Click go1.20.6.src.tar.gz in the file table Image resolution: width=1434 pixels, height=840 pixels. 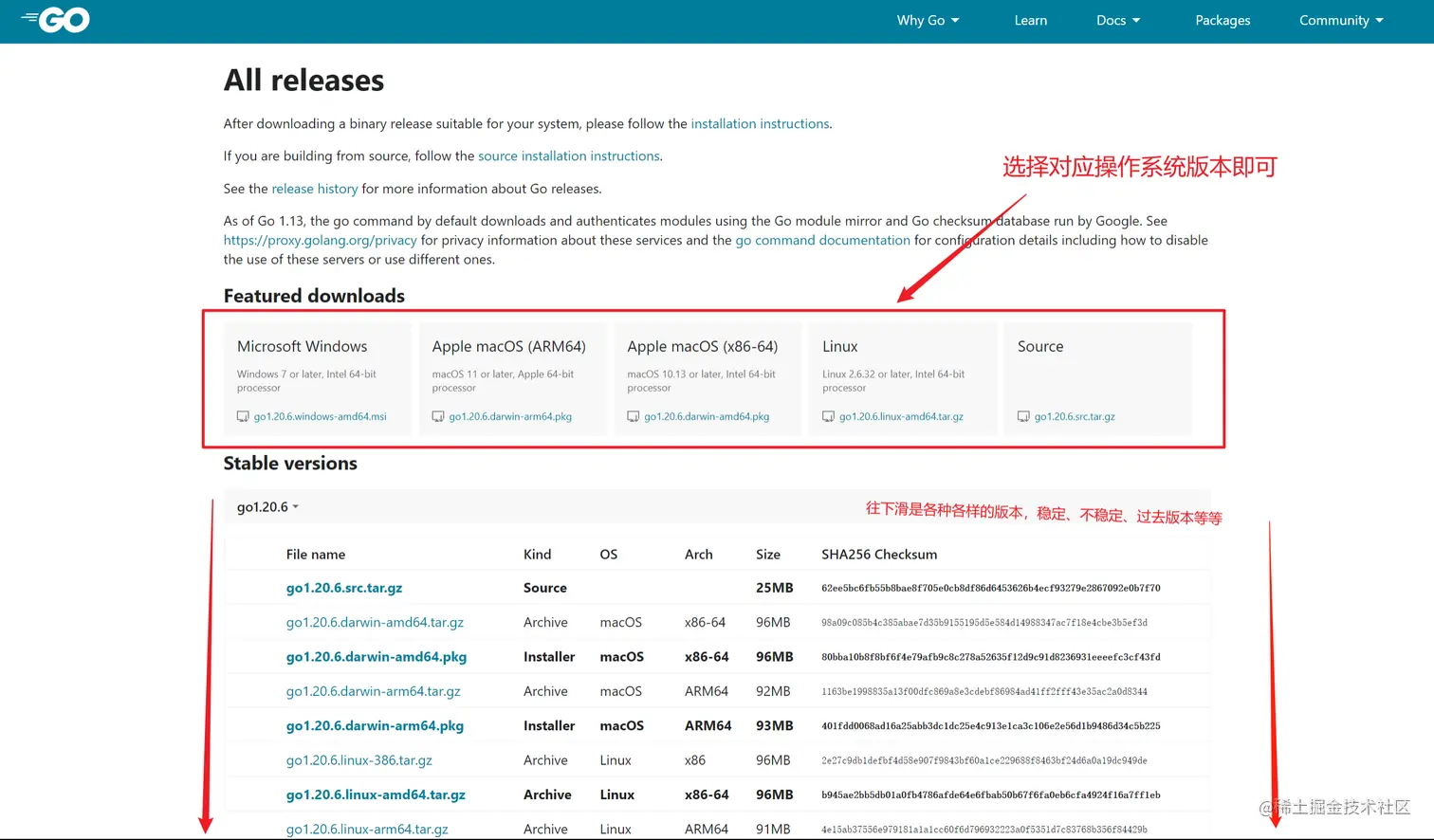[344, 588]
